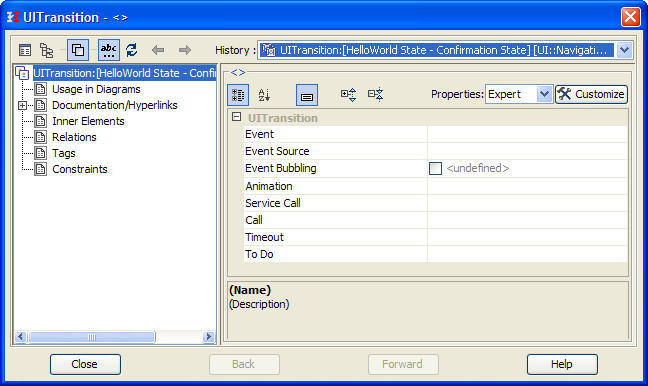This screenshot has height=386, width=648.
Task: Click the Close button
Action: (85, 365)
